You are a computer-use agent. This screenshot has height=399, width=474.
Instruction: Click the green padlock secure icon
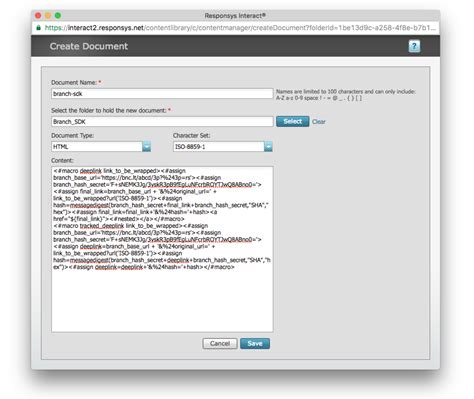[38, 28]
